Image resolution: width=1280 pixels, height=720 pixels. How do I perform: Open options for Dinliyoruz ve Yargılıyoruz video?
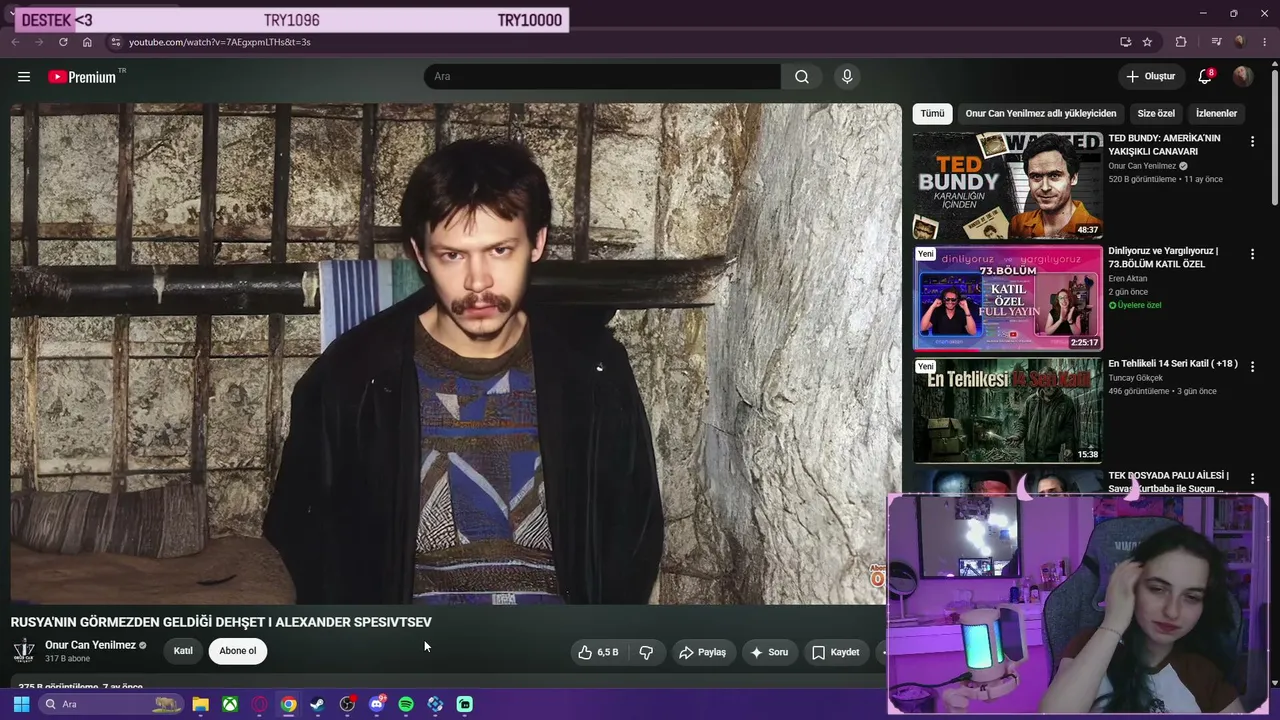pos(1252,255)
